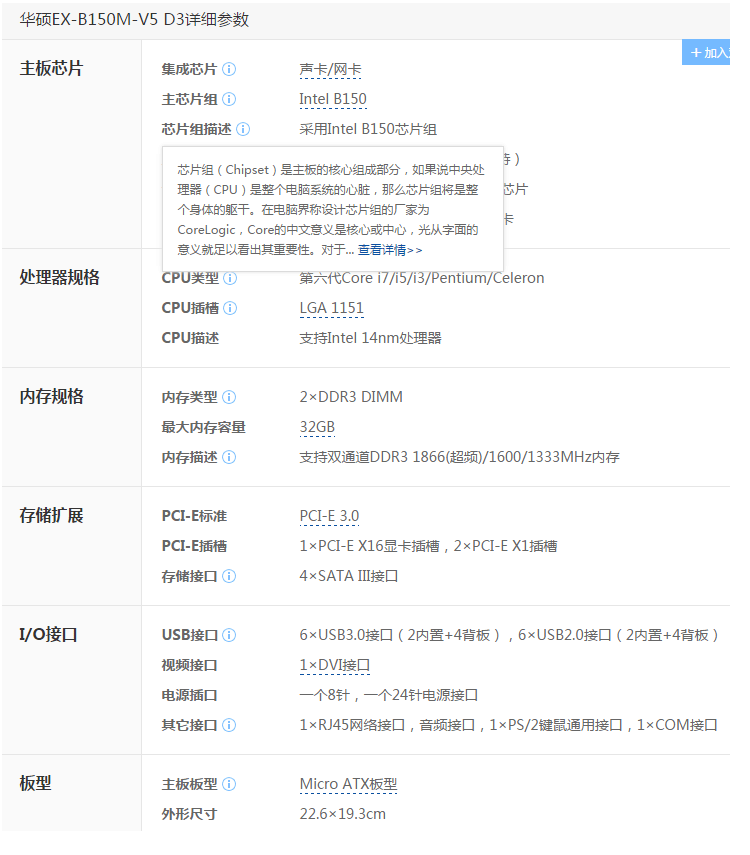Click info icon next to 芯片组描述
Screen dimensions: 750x855
tap(243, 129)
